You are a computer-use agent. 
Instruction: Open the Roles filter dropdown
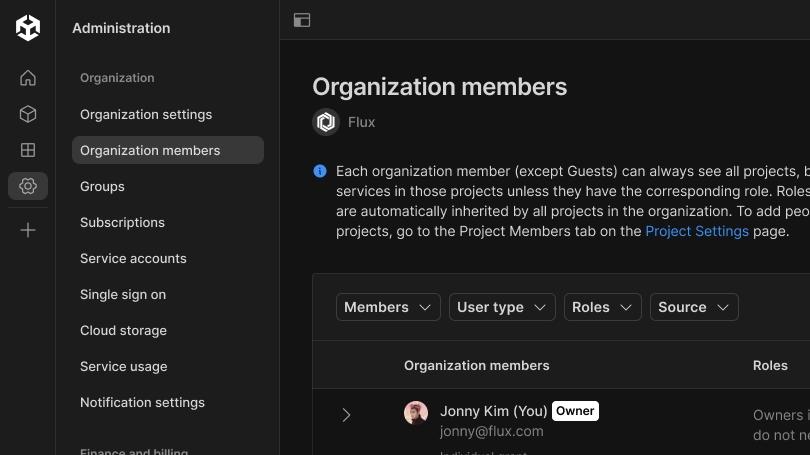pyautogui.click(x=602, y=307)
